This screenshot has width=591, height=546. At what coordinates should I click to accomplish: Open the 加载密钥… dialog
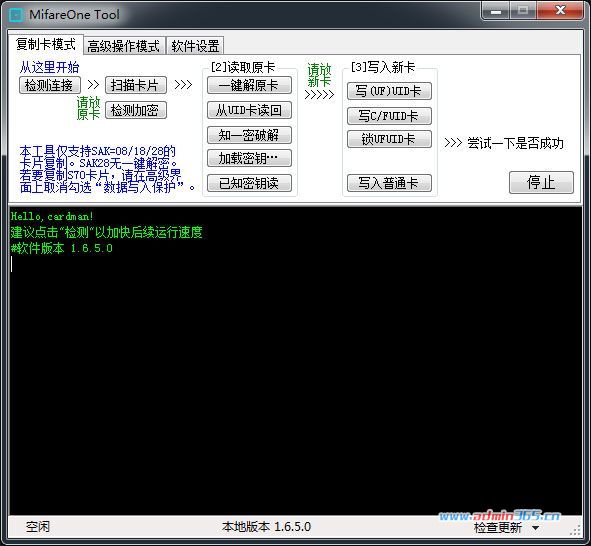point(249,158)
